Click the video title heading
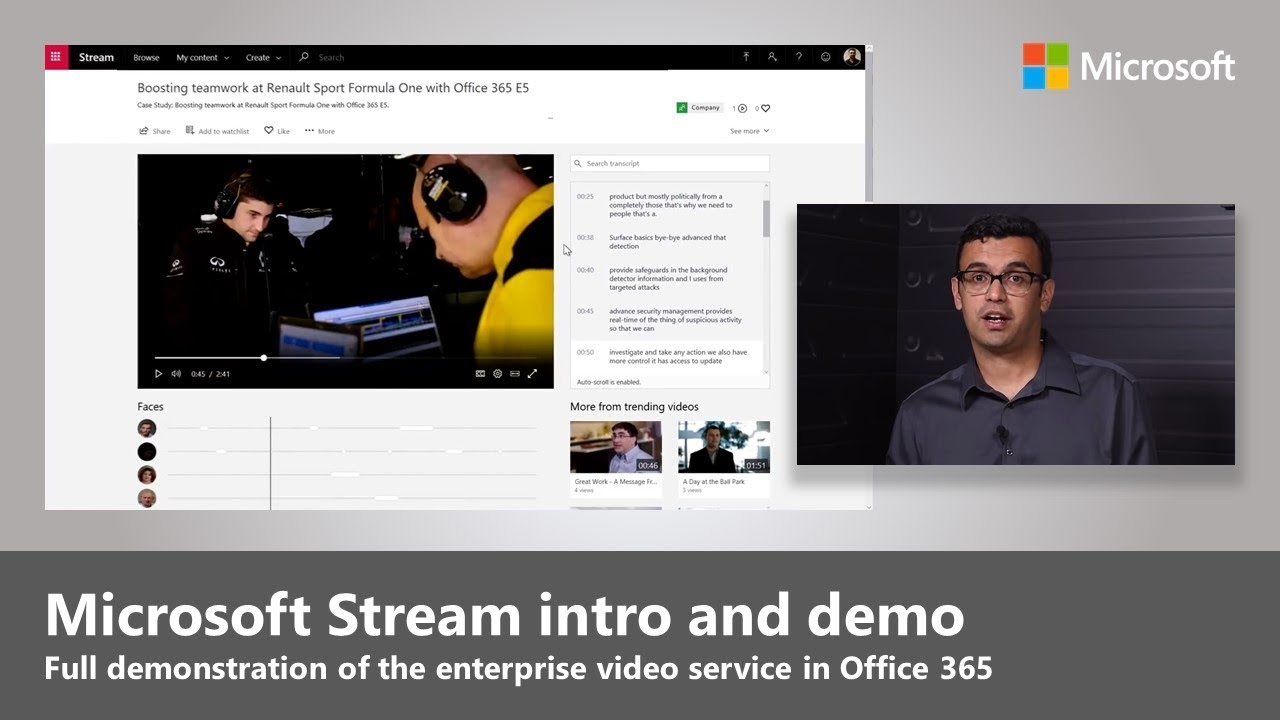The height and width of the screenshot is (720, 1280). [333, 88]
